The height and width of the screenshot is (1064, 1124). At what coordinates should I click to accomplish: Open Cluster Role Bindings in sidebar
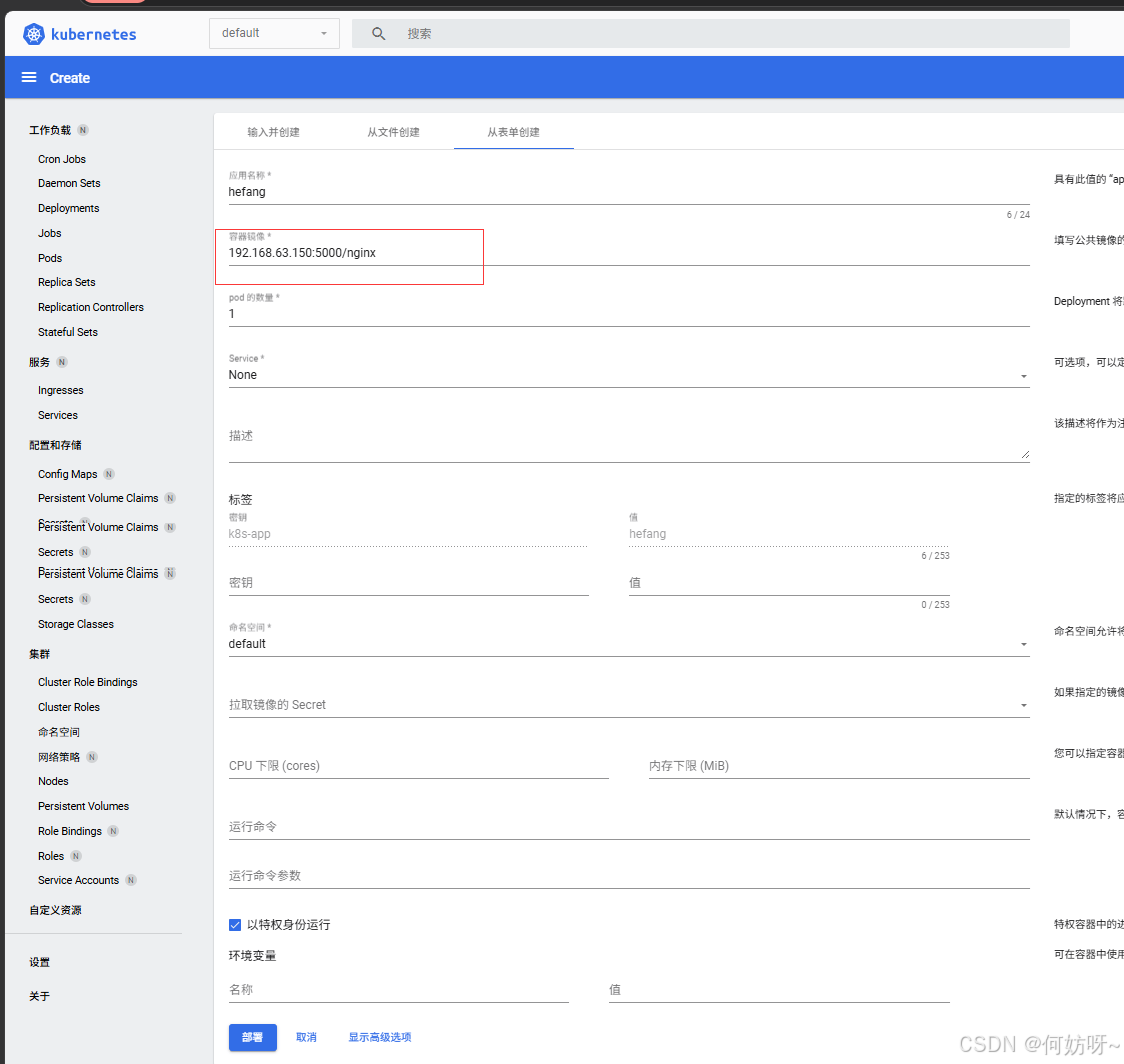point(87,682)
